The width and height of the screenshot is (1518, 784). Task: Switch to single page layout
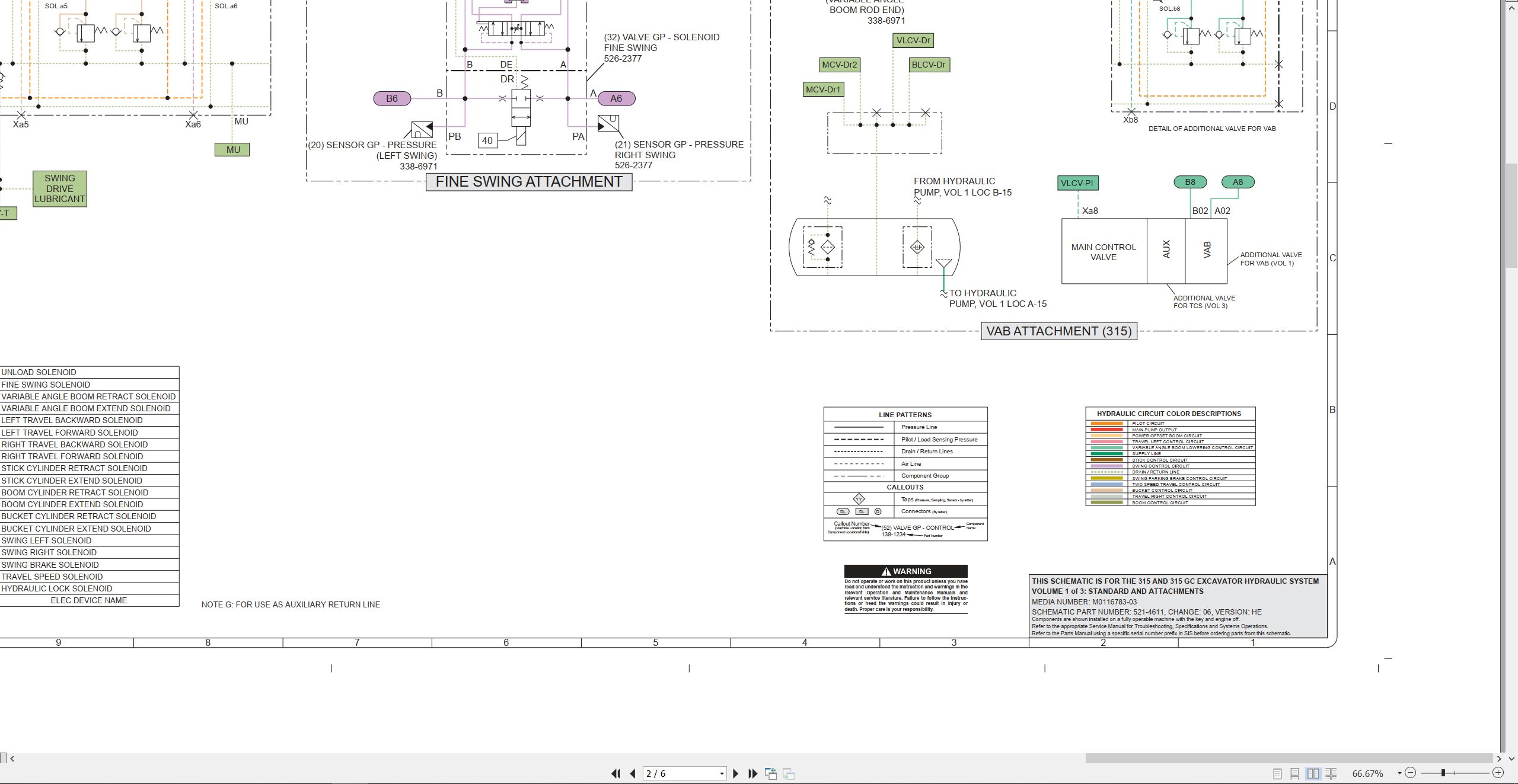tap(1277, 773)
